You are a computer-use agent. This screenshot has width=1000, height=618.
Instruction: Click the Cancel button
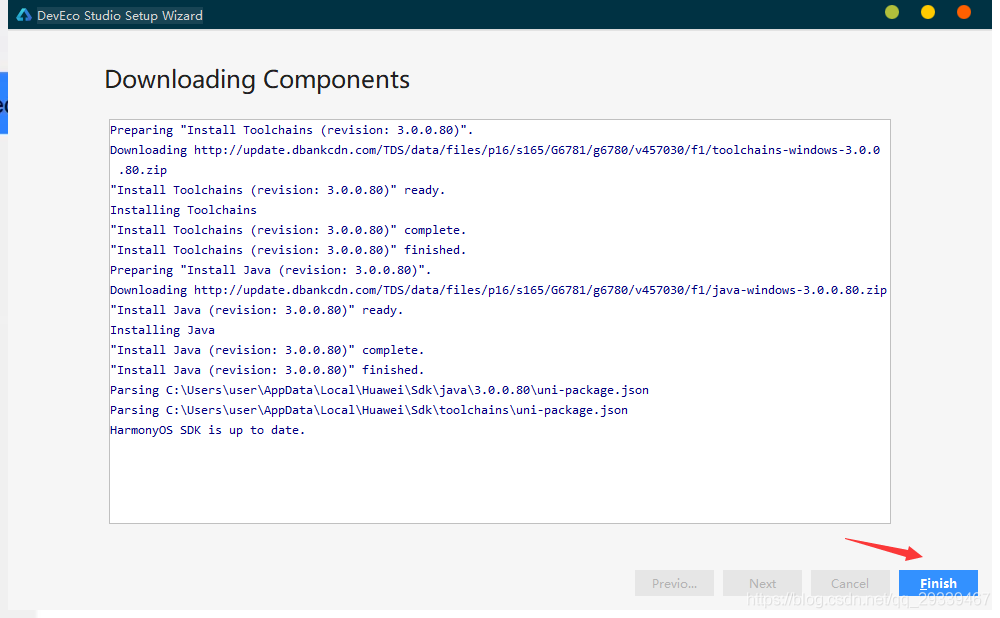[849, 583]
